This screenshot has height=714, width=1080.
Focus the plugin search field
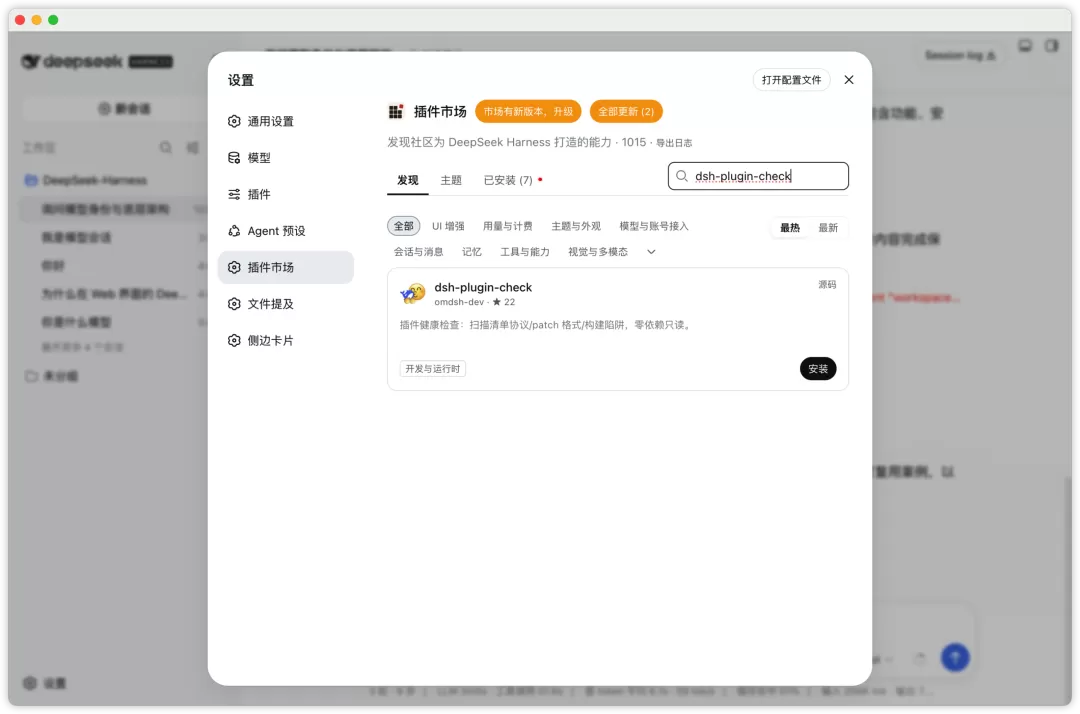[x=758, y=176]
